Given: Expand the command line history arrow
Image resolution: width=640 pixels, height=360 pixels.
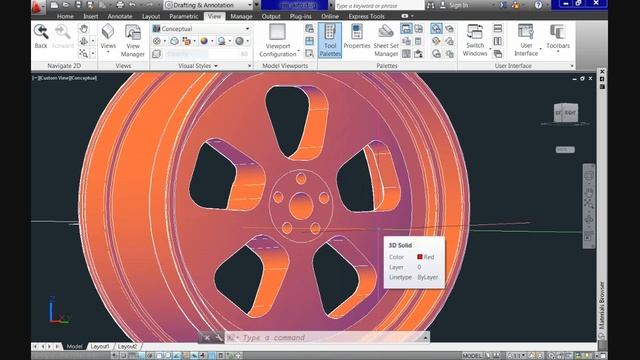Looking at the screenshot, I should [x=425, y=338].
